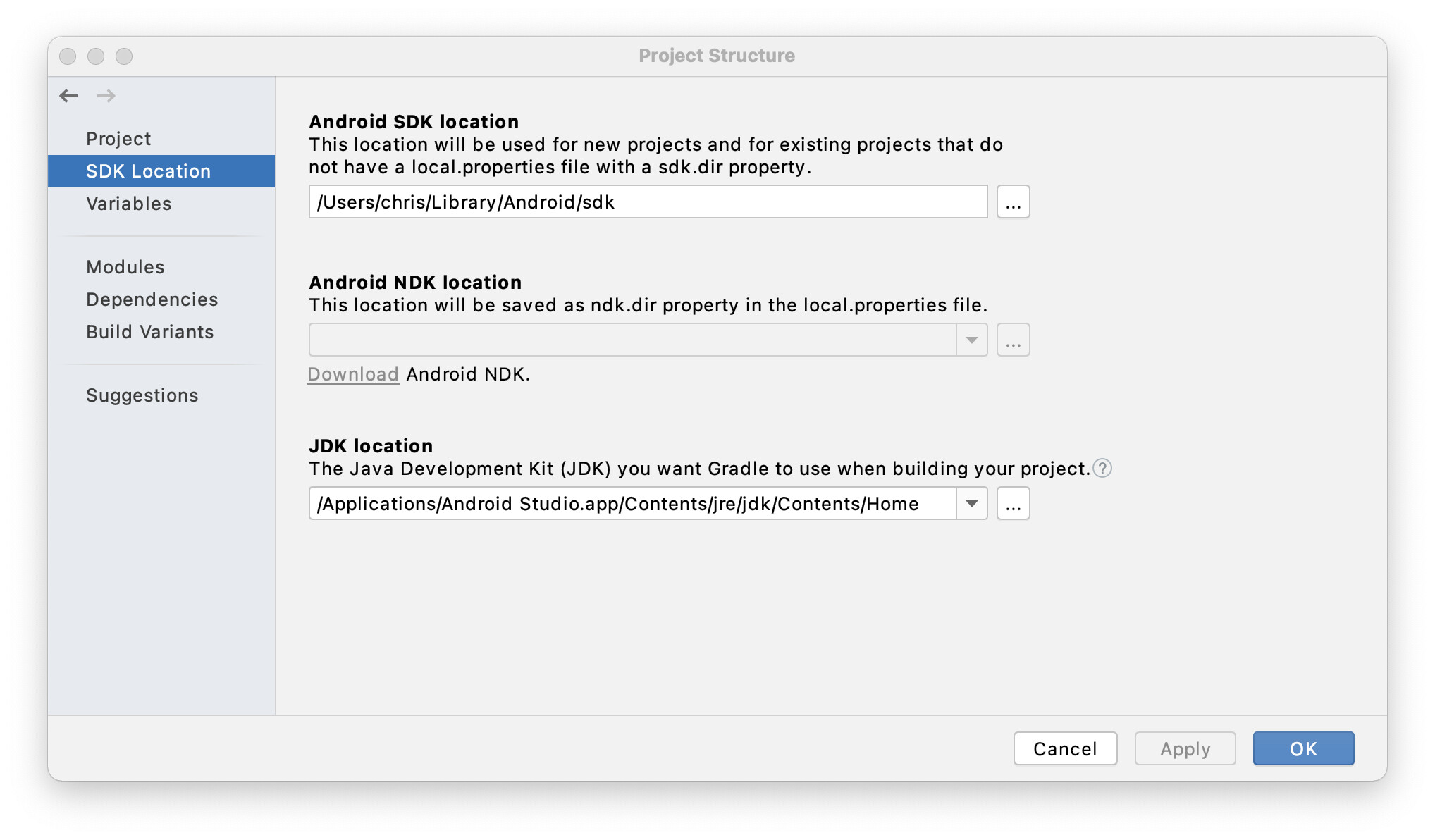Expand the JDK location dropdown
The height and width of the screenshot is (840, 1435).
pos(972,504)
